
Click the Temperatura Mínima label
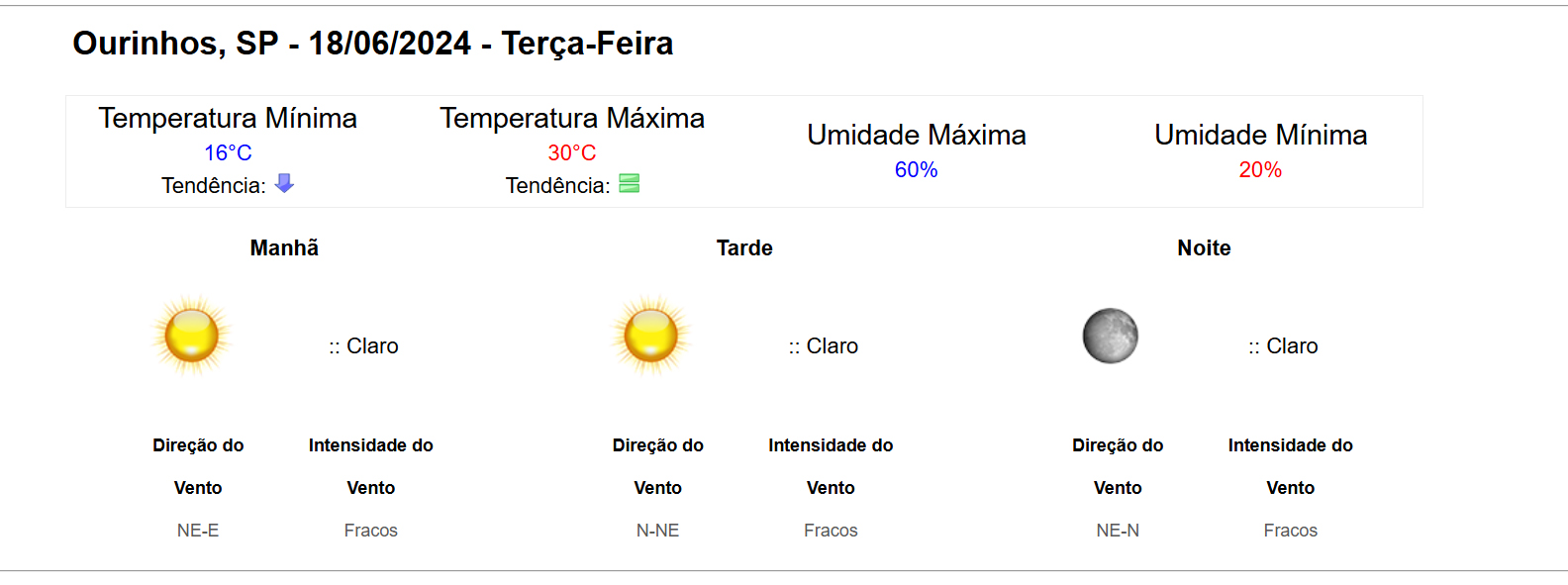pyautogui.click(x=228, y=119)
